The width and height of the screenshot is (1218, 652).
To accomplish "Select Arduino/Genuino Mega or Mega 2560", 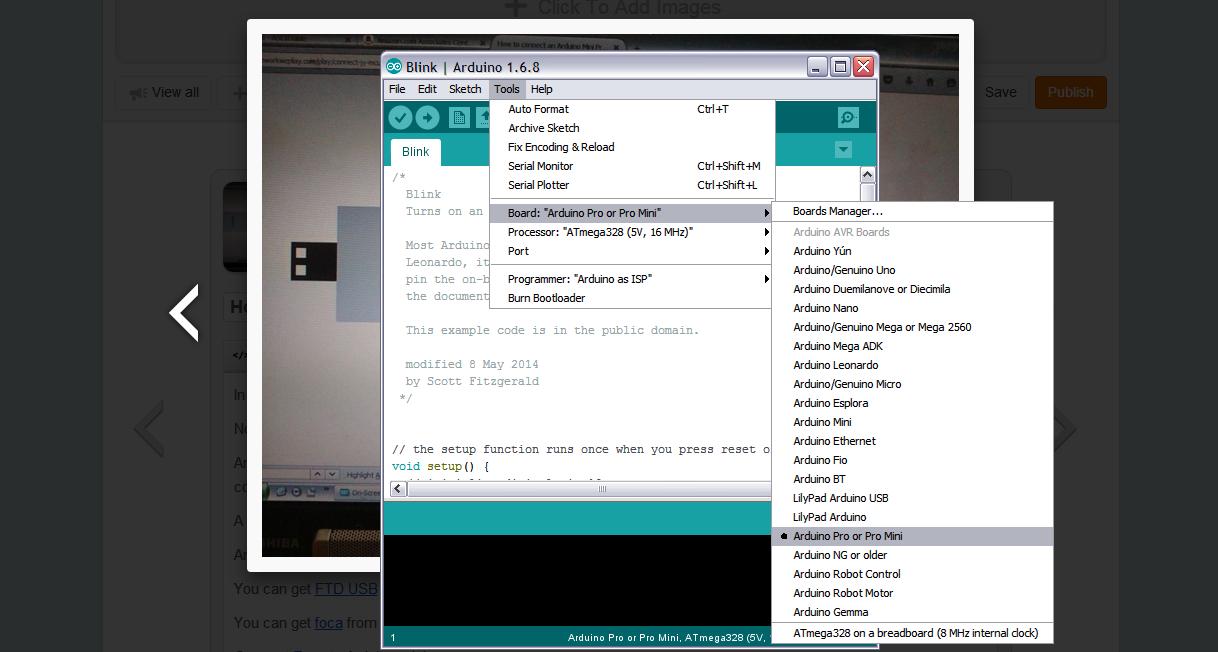I will tap(912, 327).
